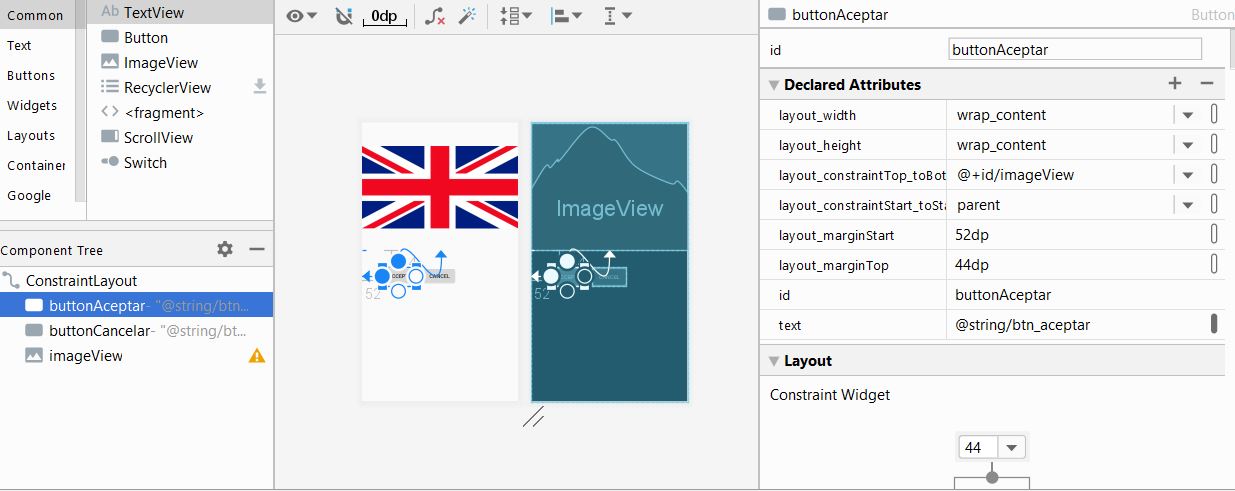Viewport: 1235px width, 491px height.
Task: Click the UK flag image in design view
Action: click(440, 187)
